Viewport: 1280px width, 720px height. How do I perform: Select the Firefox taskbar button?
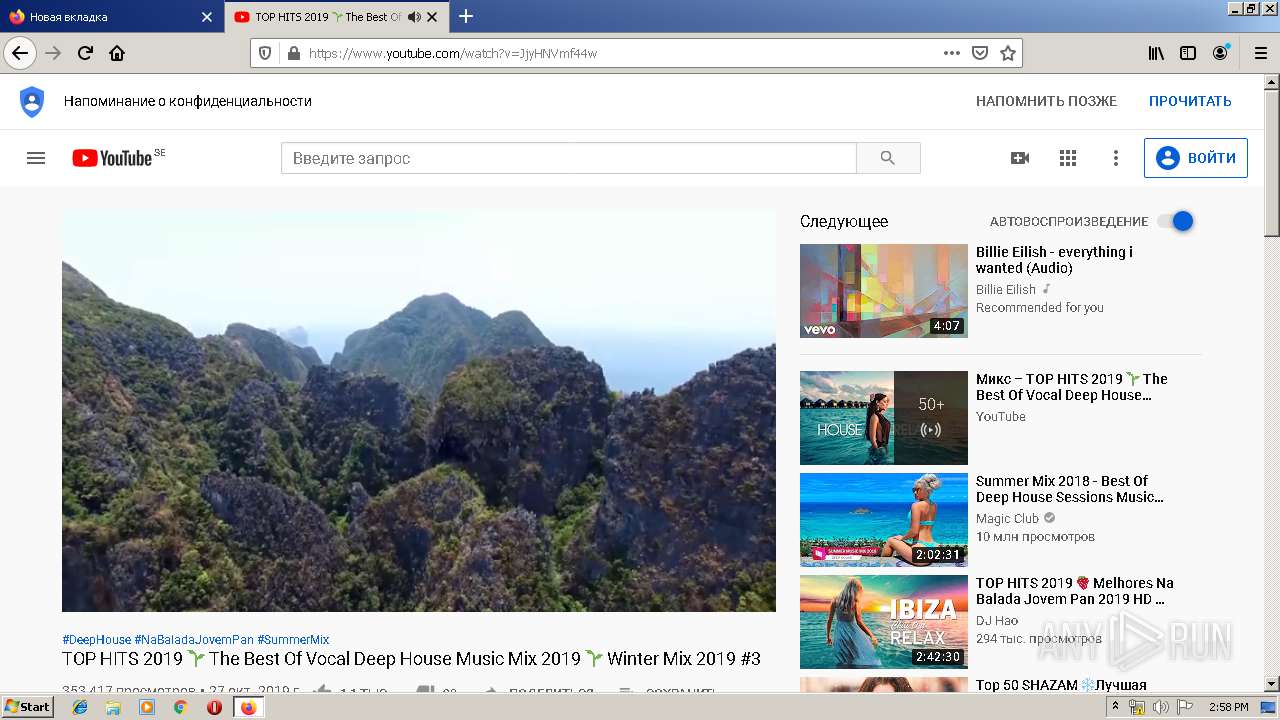point(248,707)
